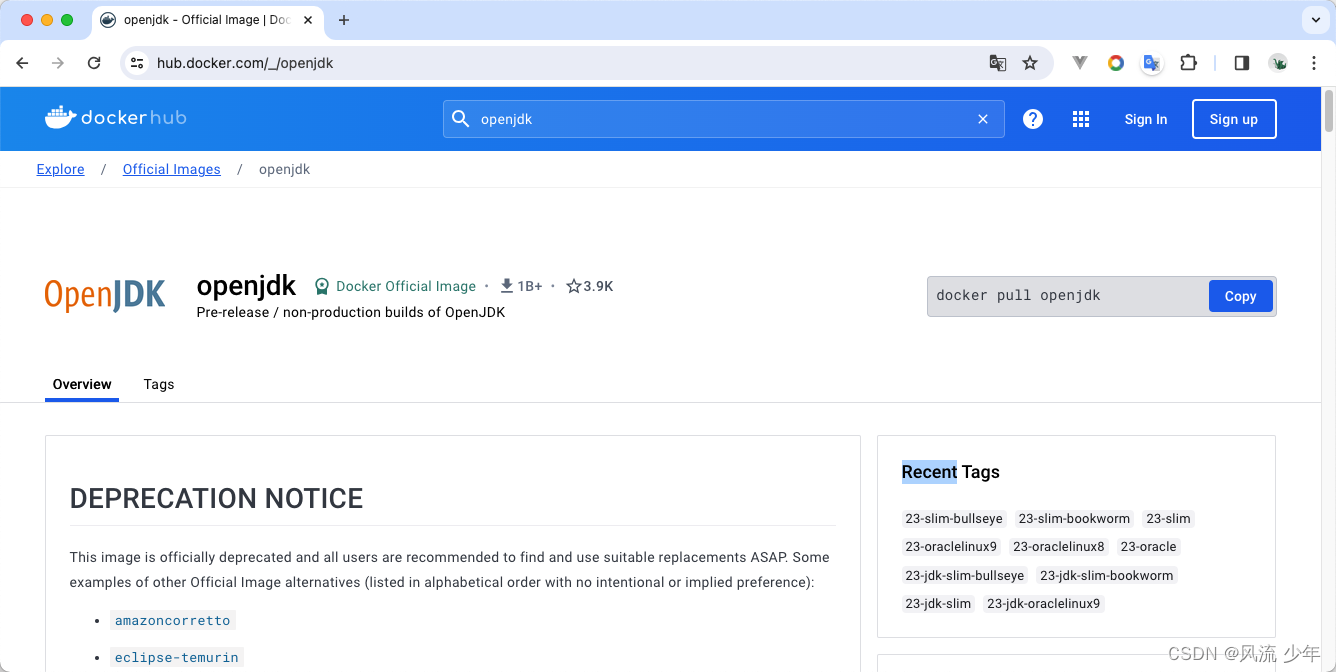The image size is (1336, 672).
Task: Select the 23-jdk-oraclelinux9 tag
Action: pos(1043,603)
